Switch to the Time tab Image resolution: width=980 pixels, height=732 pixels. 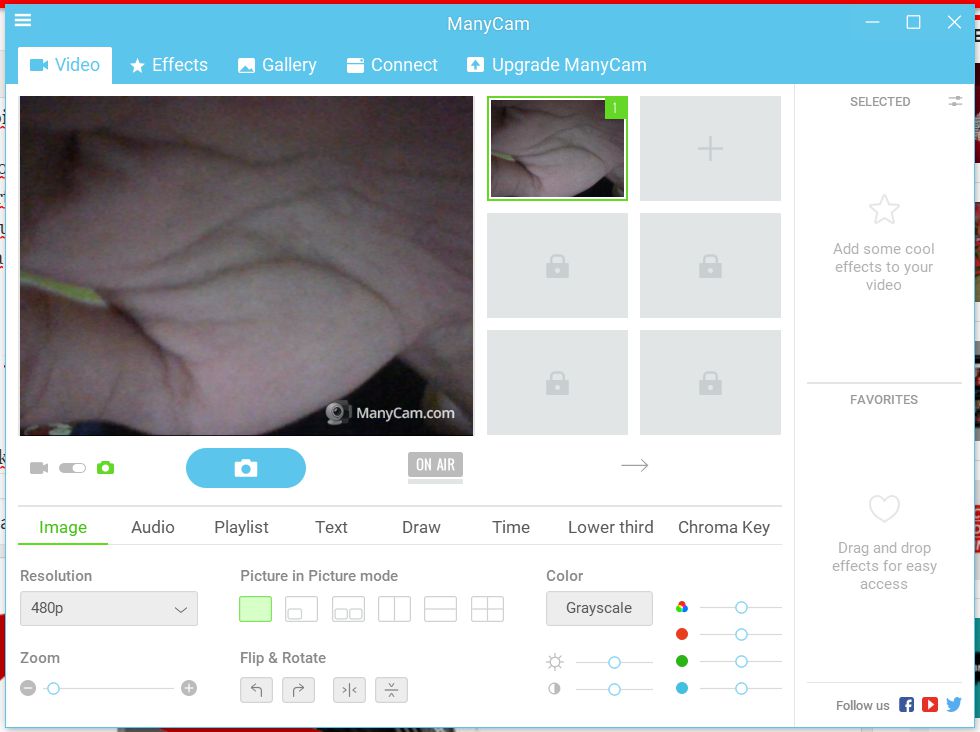tap(511, 527)
